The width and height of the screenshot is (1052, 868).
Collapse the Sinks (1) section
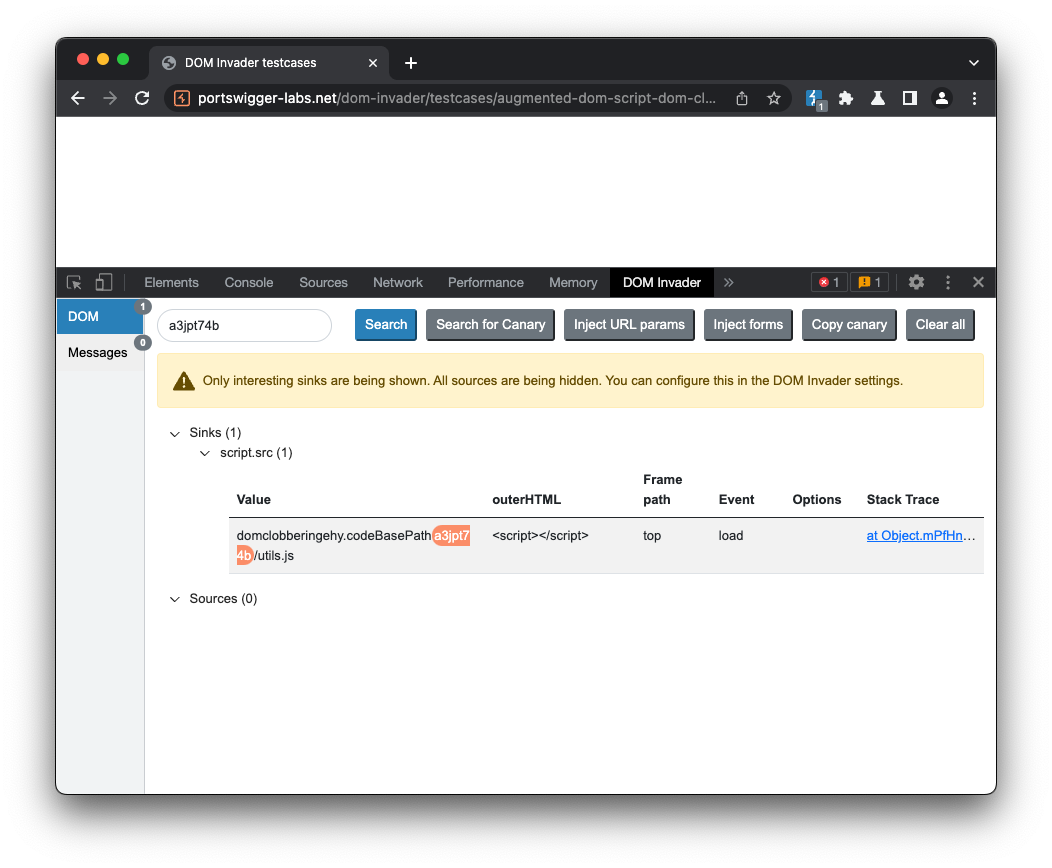tap(175, 433)
